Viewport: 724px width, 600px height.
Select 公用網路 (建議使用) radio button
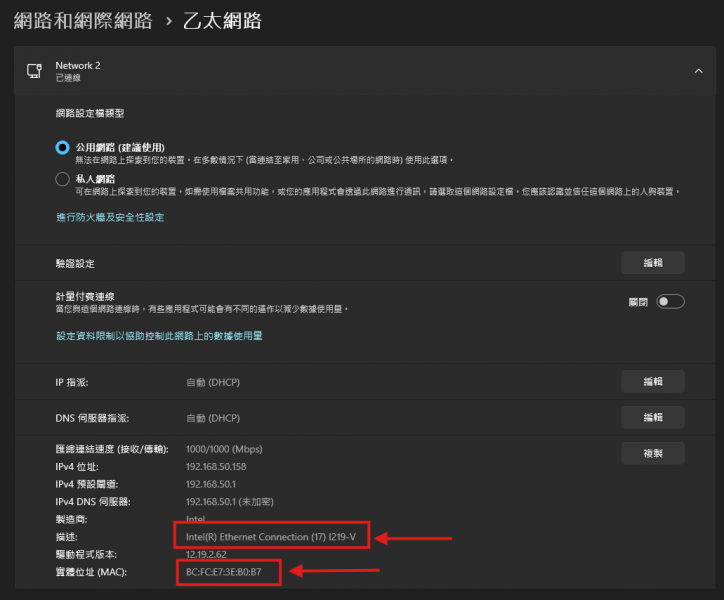62,148
